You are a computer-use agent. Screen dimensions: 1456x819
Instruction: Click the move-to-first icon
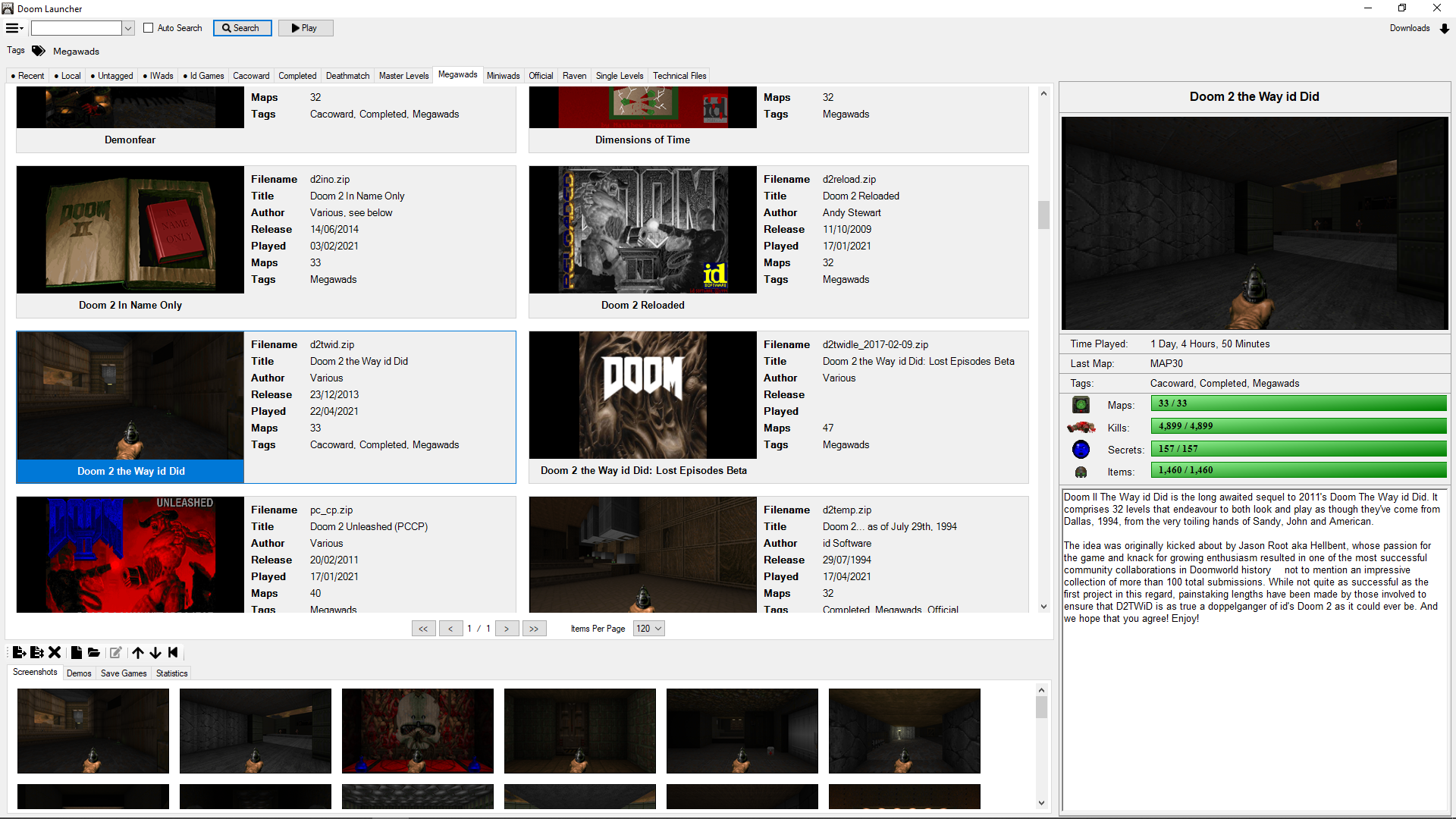(x=173, y=652)
